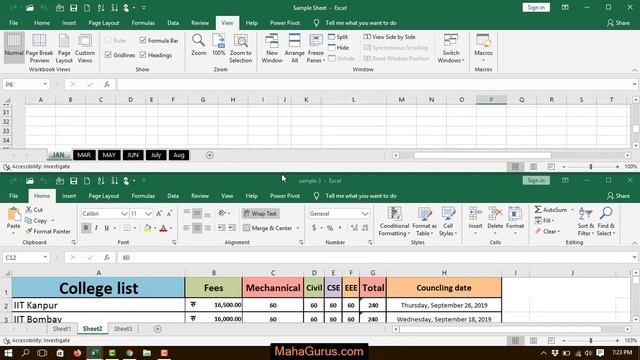Select MAR sheet tab

[x=84, y=155]
